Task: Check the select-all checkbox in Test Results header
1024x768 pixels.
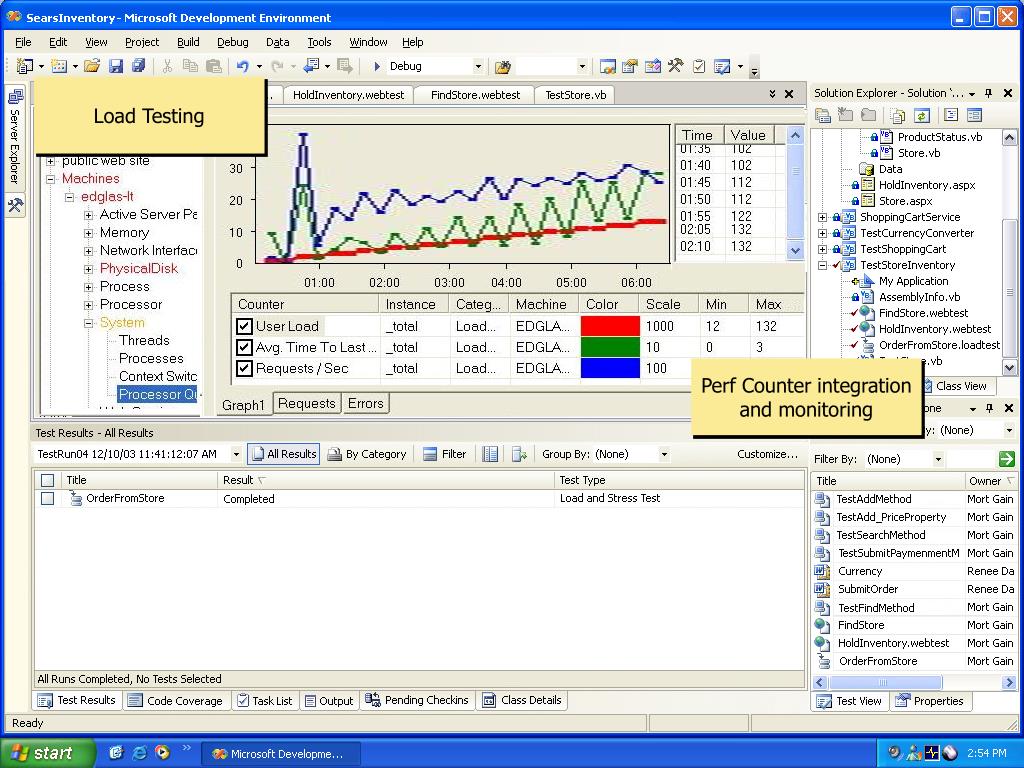Action: coord(47,480)
